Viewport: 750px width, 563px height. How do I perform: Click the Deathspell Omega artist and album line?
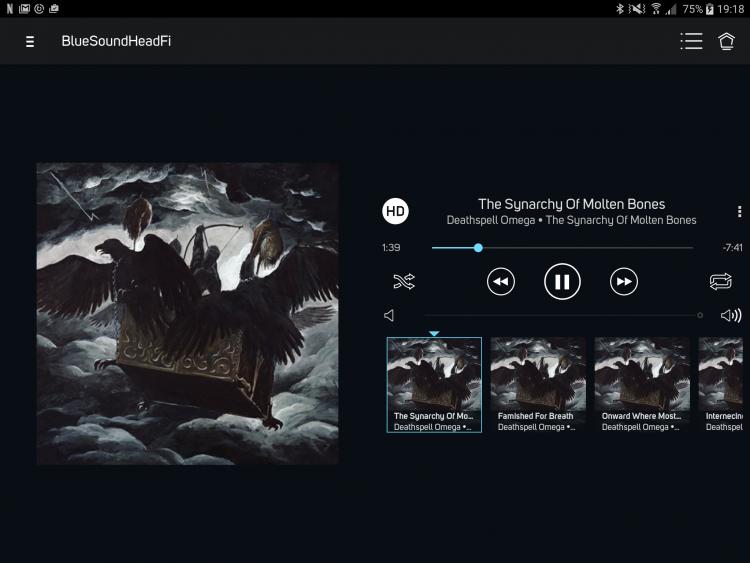(x=571, y=220)
